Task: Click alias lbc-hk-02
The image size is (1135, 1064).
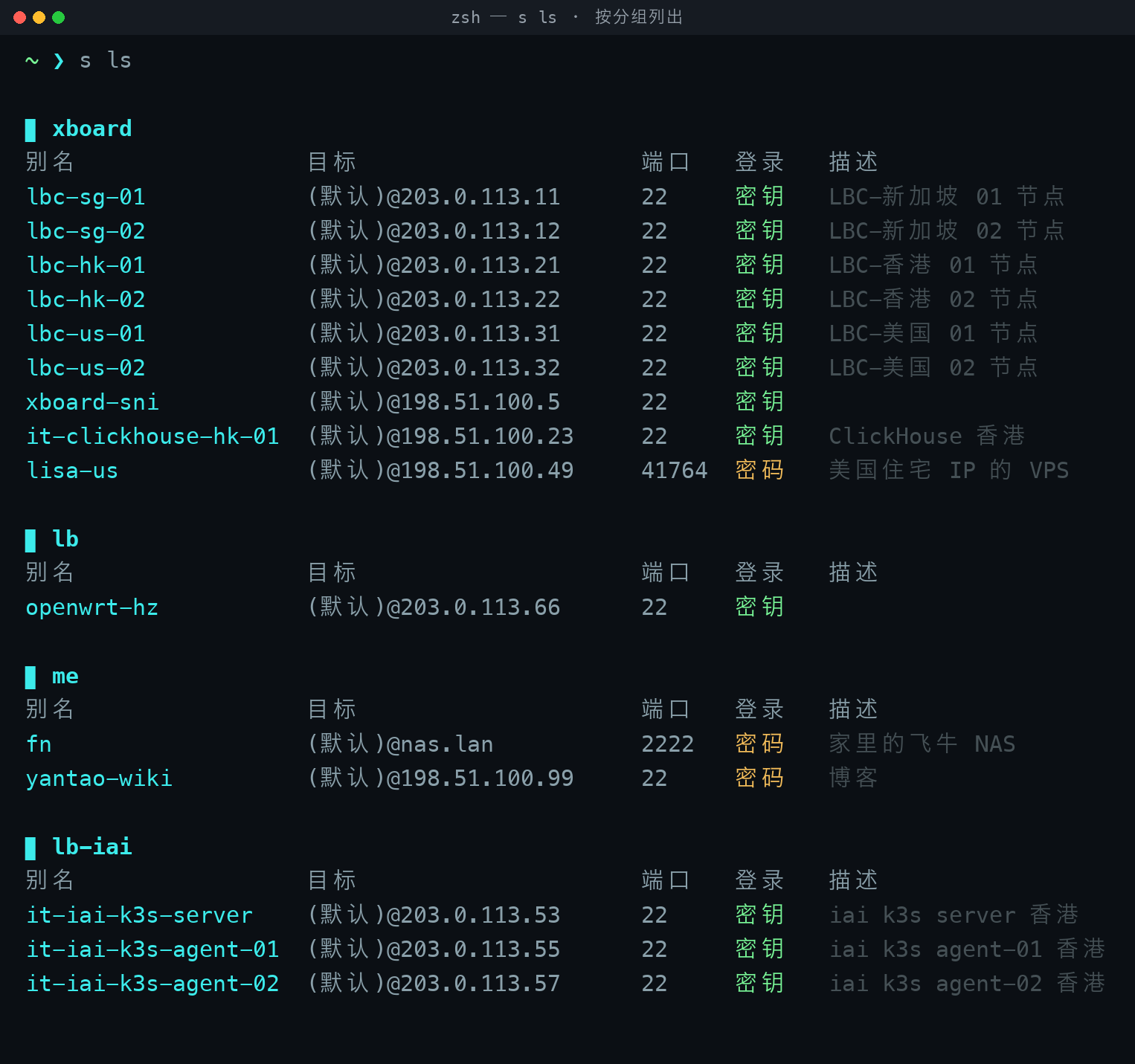Action: (86, 300)
